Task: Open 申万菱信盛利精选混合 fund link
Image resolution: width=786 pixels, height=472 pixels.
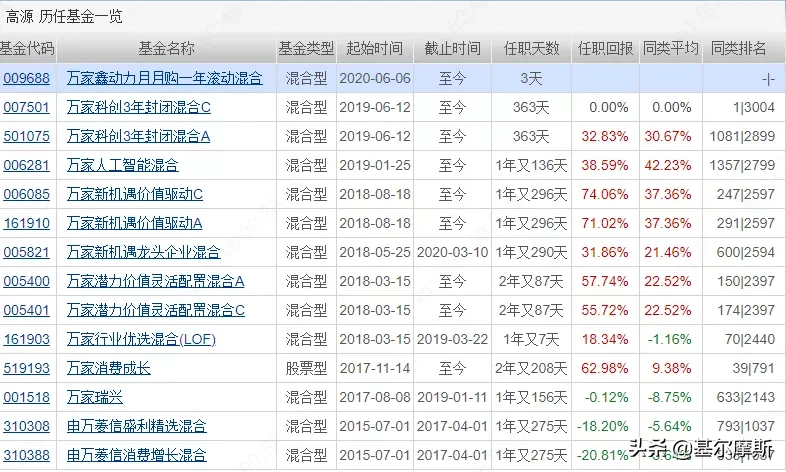Action: [137, 426]
